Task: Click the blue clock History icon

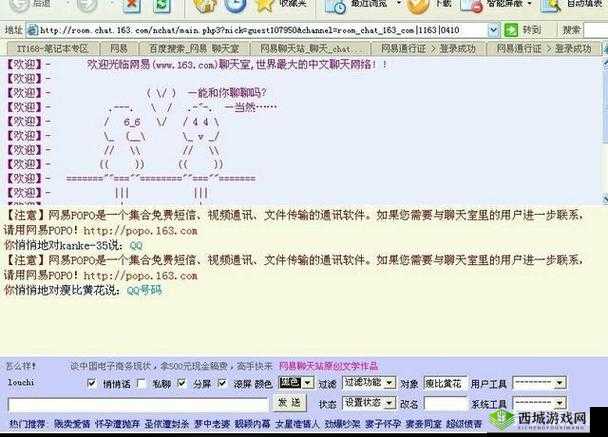Action: click(236, 5)
